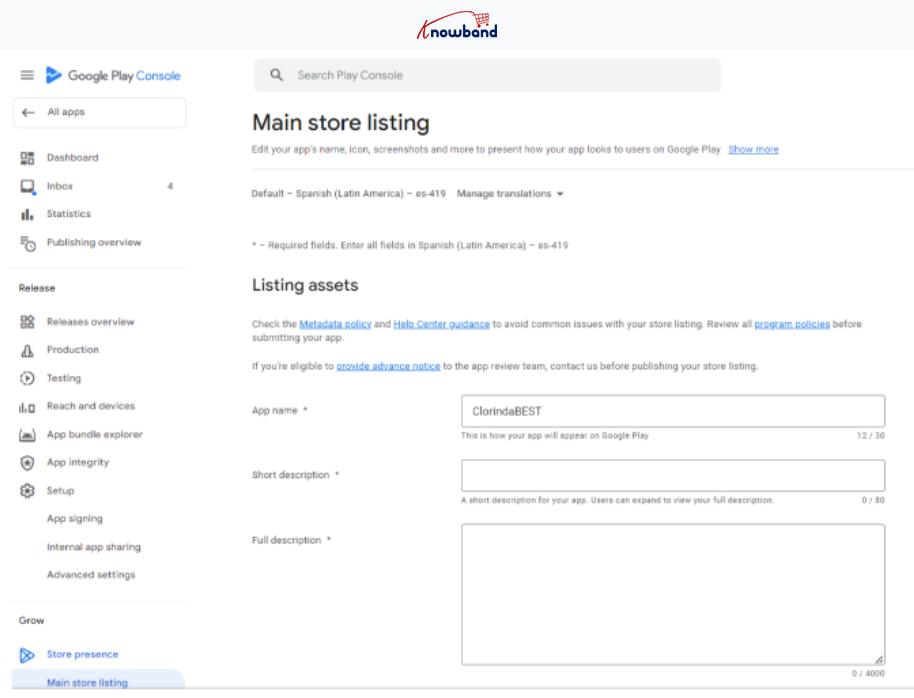Open the Dashboard menu item
This screenshot has height=698, width=914.
click(73, 157)
